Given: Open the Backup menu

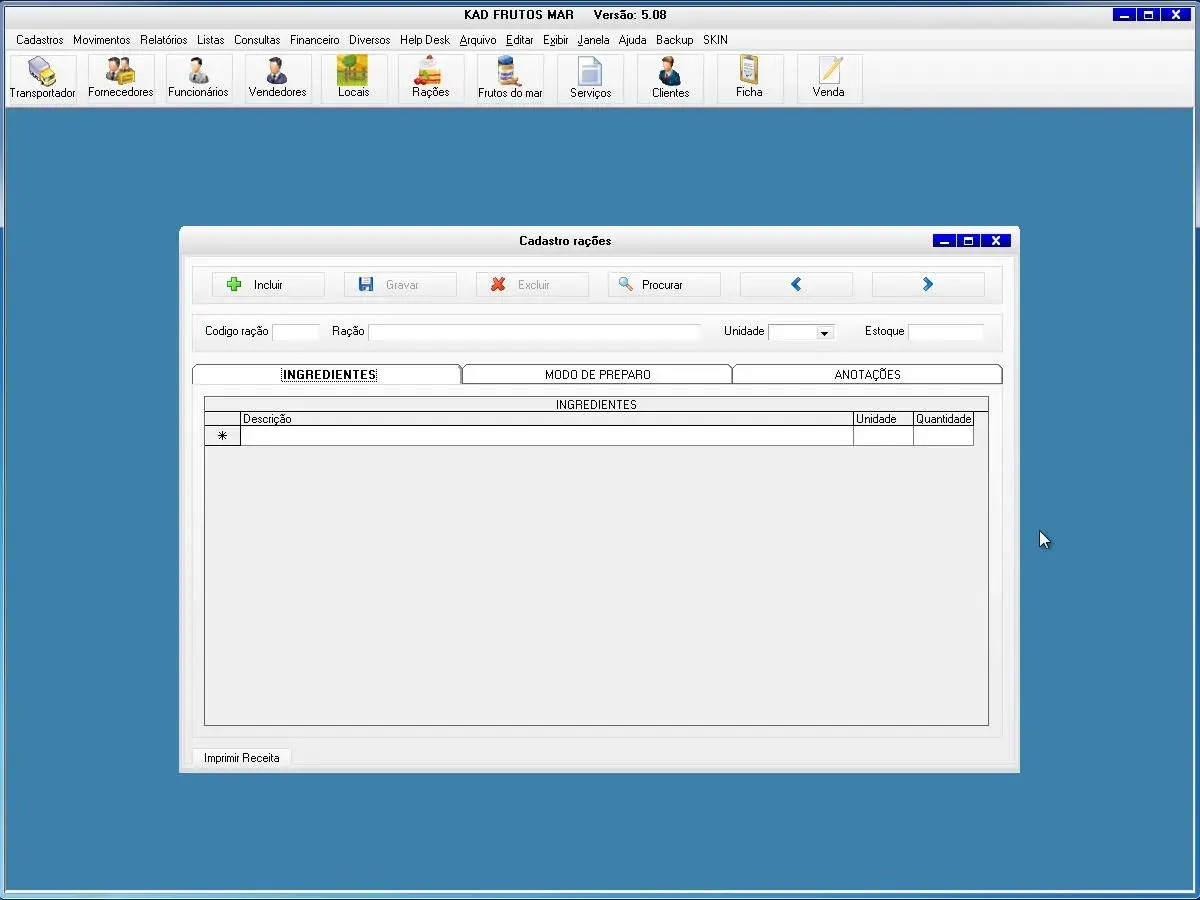Looking at the screenshot, I should pos(675,40).
